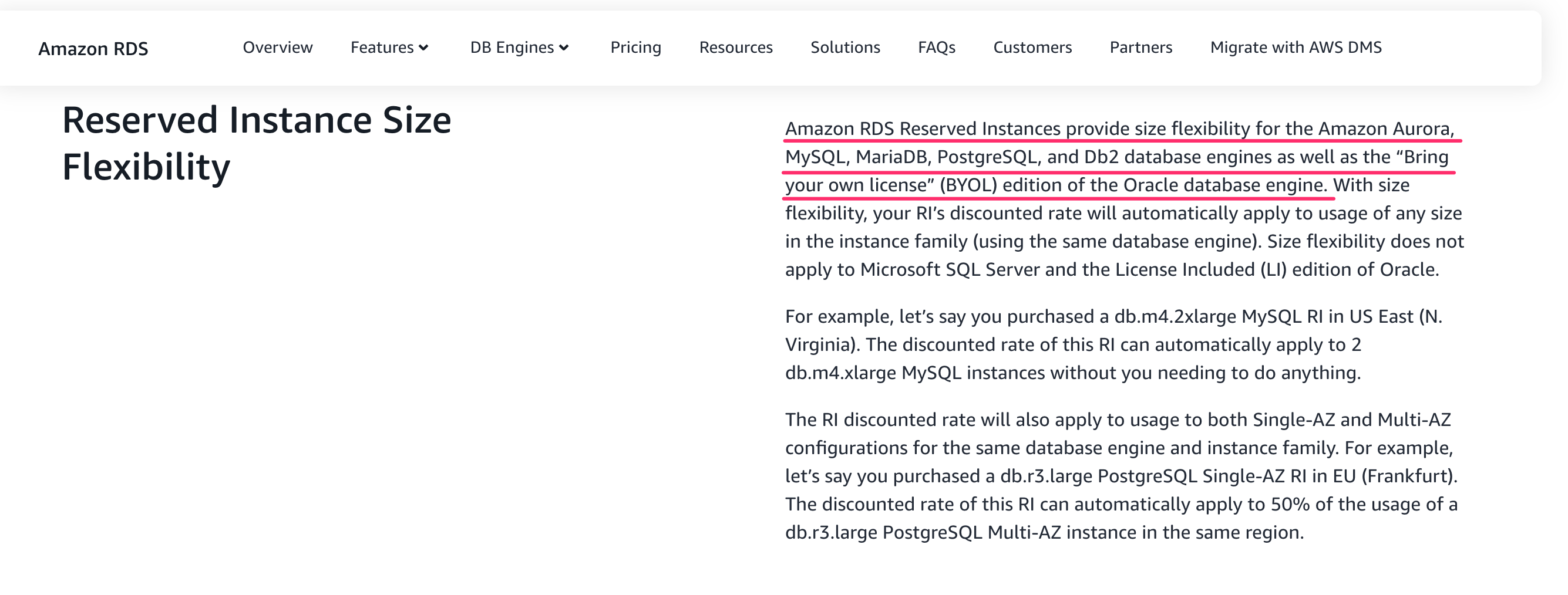Screen dimensions: 1568x595
Task: Expand the DB Engines dropdown chevron
Action: [564, 48]
